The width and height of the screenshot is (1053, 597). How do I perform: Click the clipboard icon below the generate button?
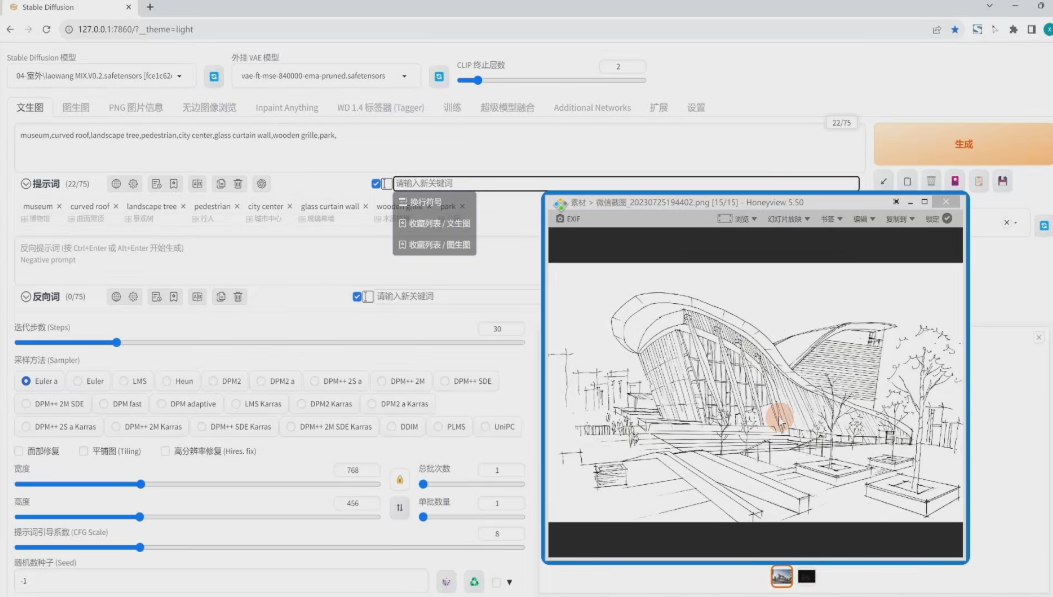tap(978, 181)
